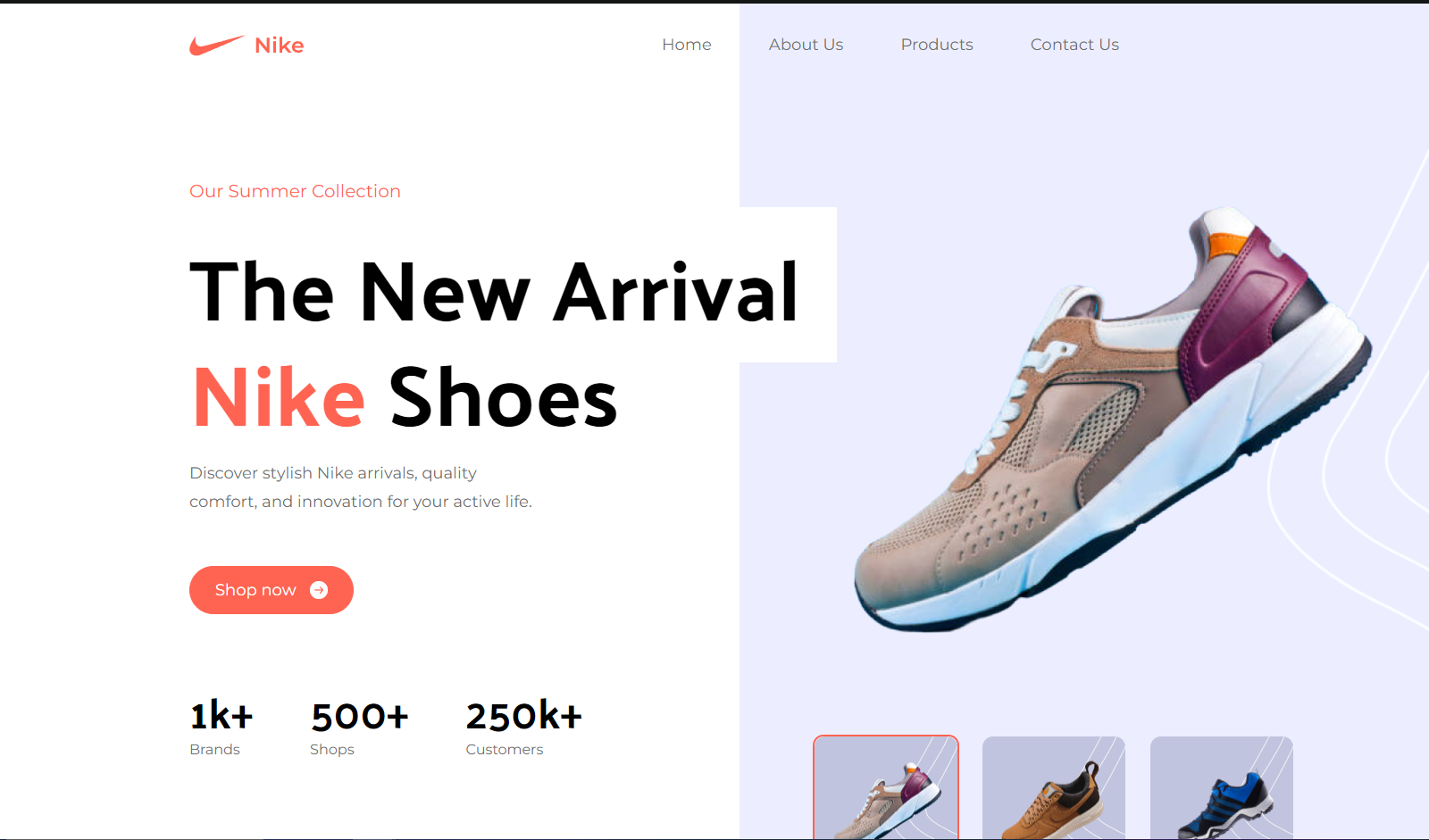Click the Our Summer Collection label
This screenshot has width=1429, height=840.
click(295, 191)
